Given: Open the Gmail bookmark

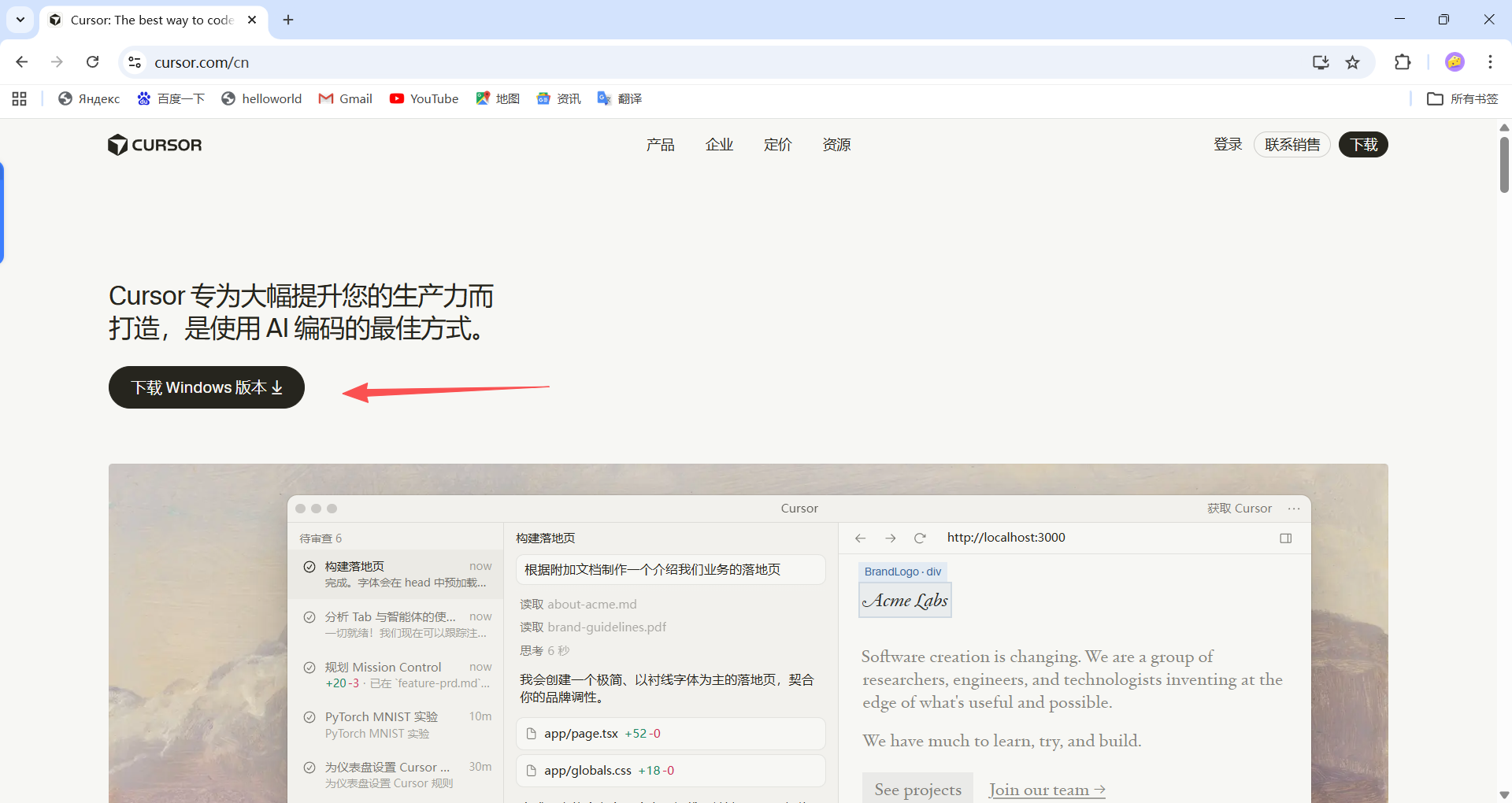Looking at the screenshot, I should tap(346, 98).
